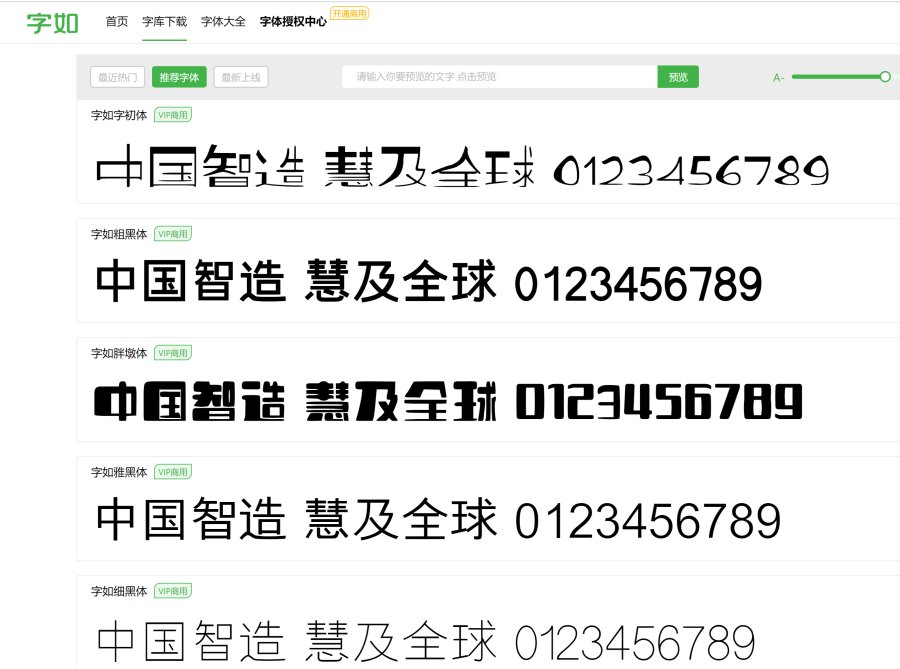Select the 推荐字体 filter
The width and height of the screenshot is (900, 669).
pos(182,76)
